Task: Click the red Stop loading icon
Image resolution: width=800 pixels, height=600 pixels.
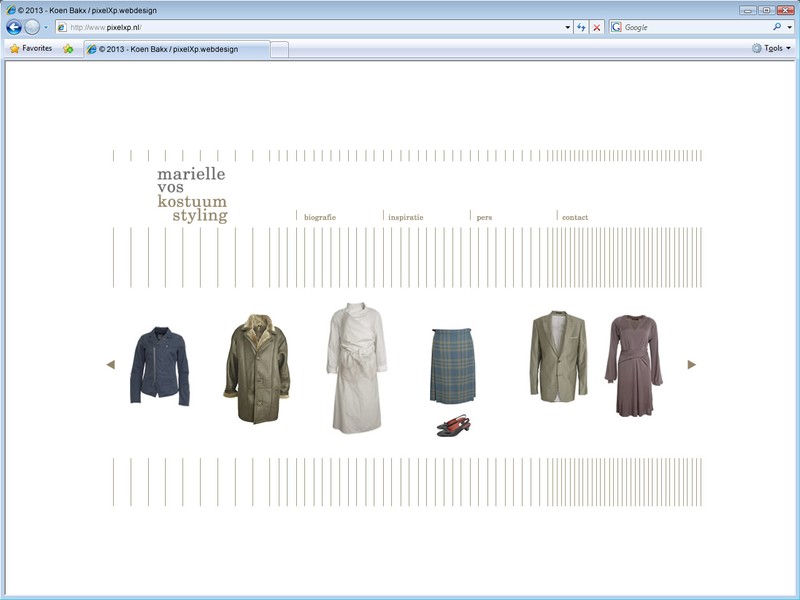Action: (x=597, y=27)
